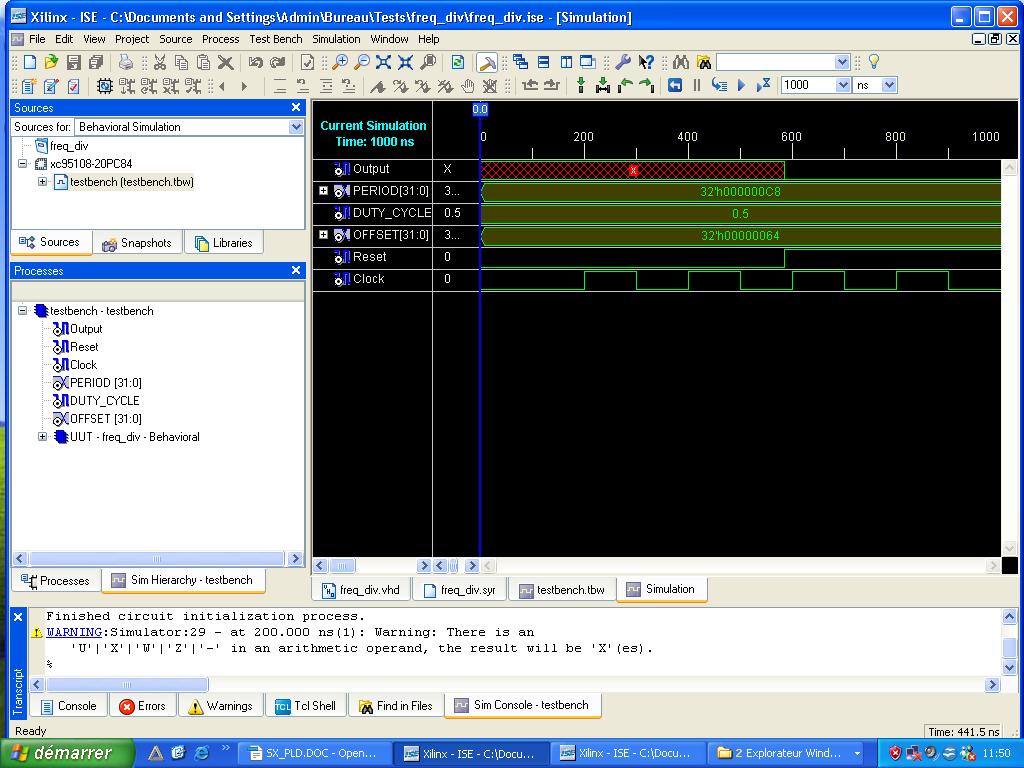1024x768 pixels.
Task: Click the Zoom Out magnifier icon
Action: (362, 62)
